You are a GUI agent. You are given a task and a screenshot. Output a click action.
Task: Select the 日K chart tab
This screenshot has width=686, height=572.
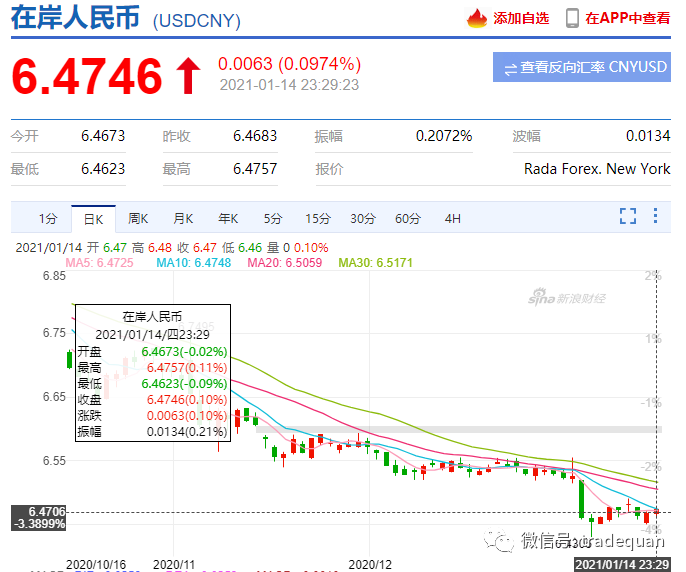click(x=93, y=219)
